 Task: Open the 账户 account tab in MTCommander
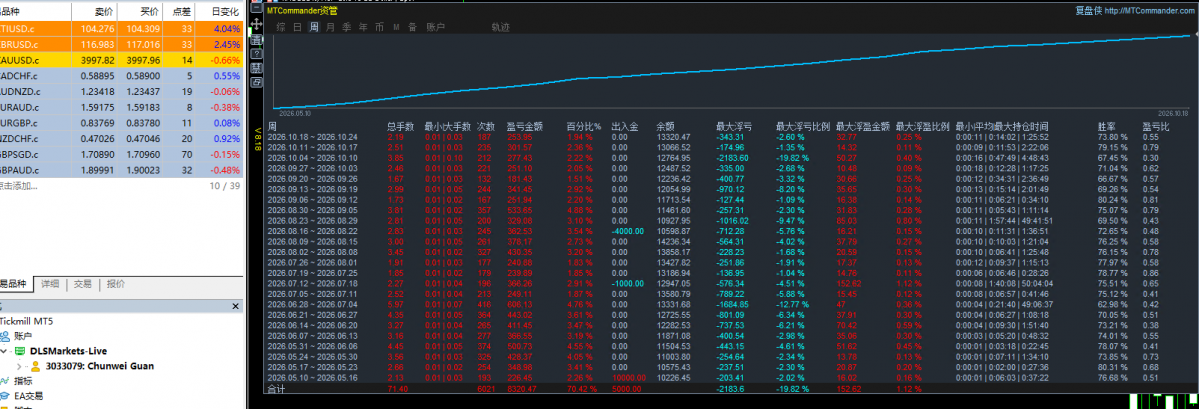coord(435,27)
